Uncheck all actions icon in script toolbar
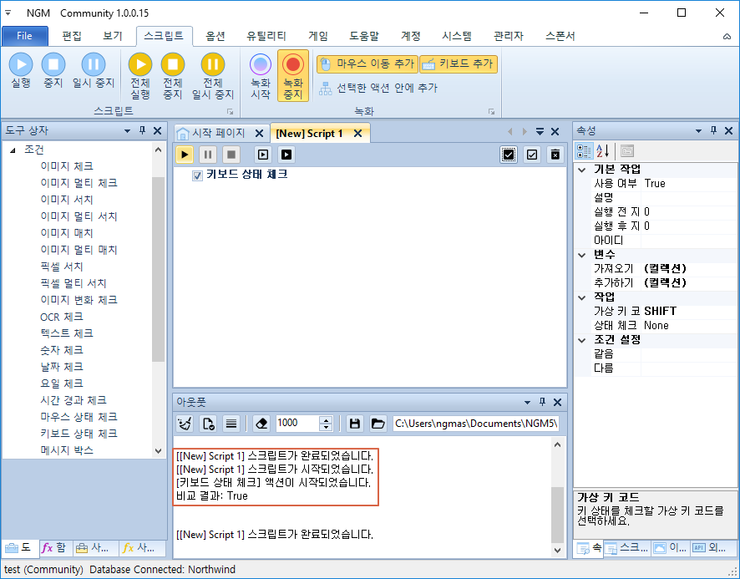 532,154
